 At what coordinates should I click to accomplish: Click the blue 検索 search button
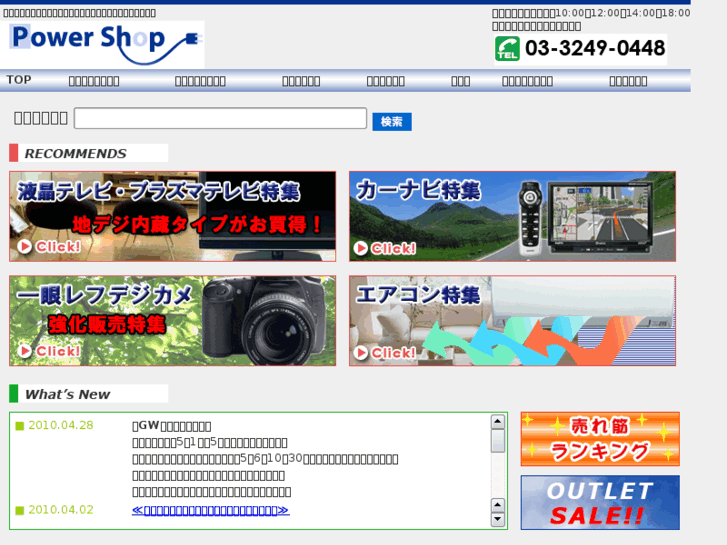click(x=392, y=122)
